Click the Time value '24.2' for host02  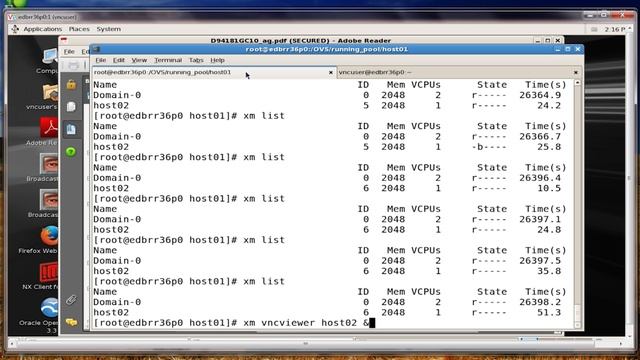549,105
